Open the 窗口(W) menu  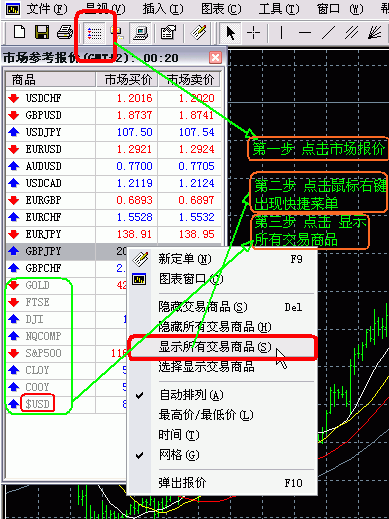coord(340,9)
